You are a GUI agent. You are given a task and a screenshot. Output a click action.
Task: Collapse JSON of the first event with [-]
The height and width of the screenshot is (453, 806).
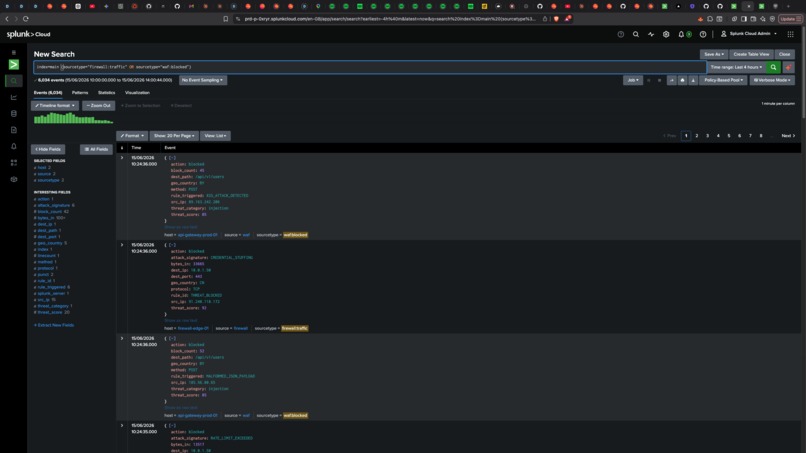172,158
